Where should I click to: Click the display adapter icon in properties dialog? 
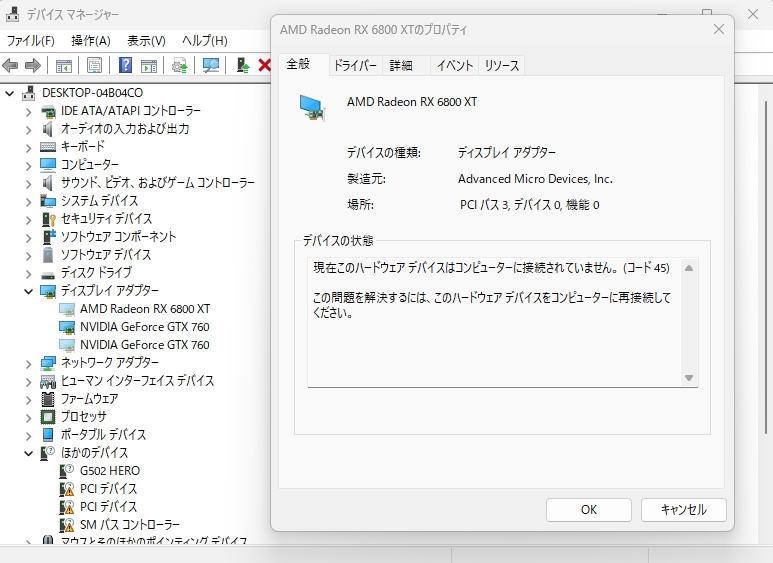[x=313, y=108]
